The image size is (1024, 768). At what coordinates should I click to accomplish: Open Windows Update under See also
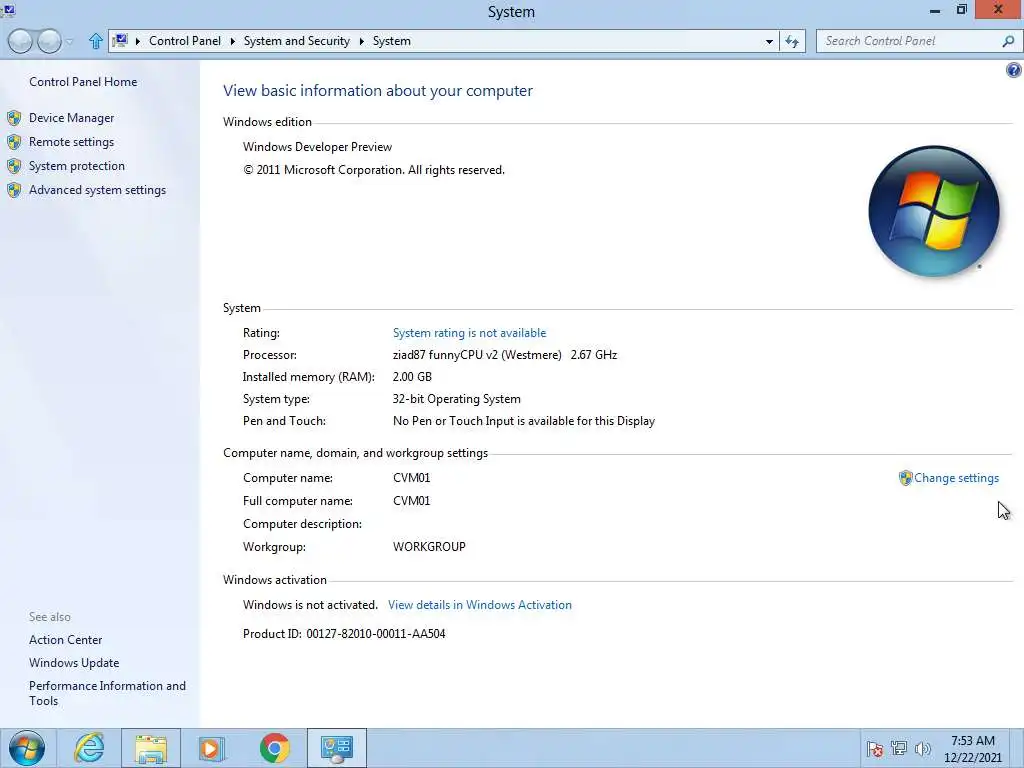(74, 663)
